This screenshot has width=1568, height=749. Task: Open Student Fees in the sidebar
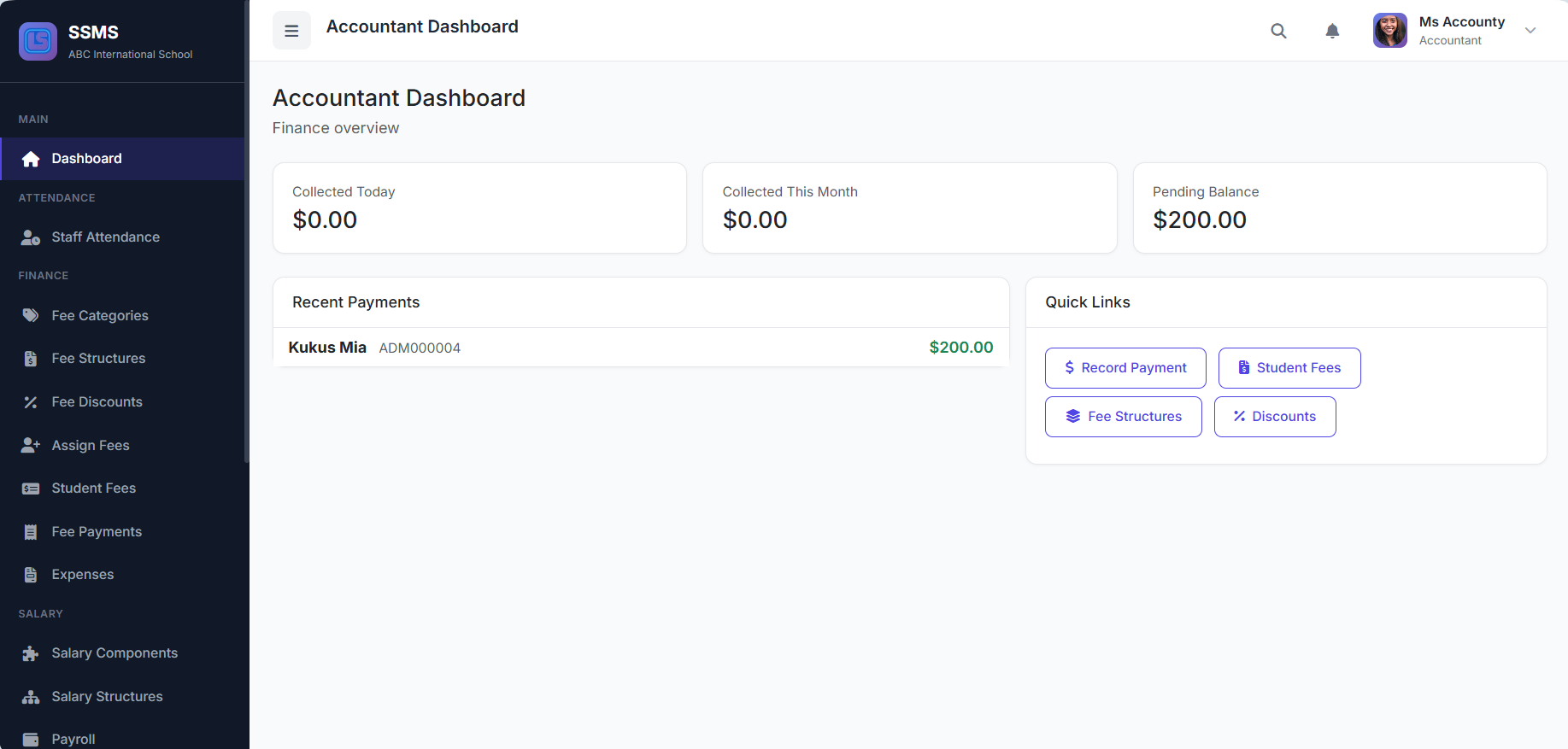[x=93, y=489]
